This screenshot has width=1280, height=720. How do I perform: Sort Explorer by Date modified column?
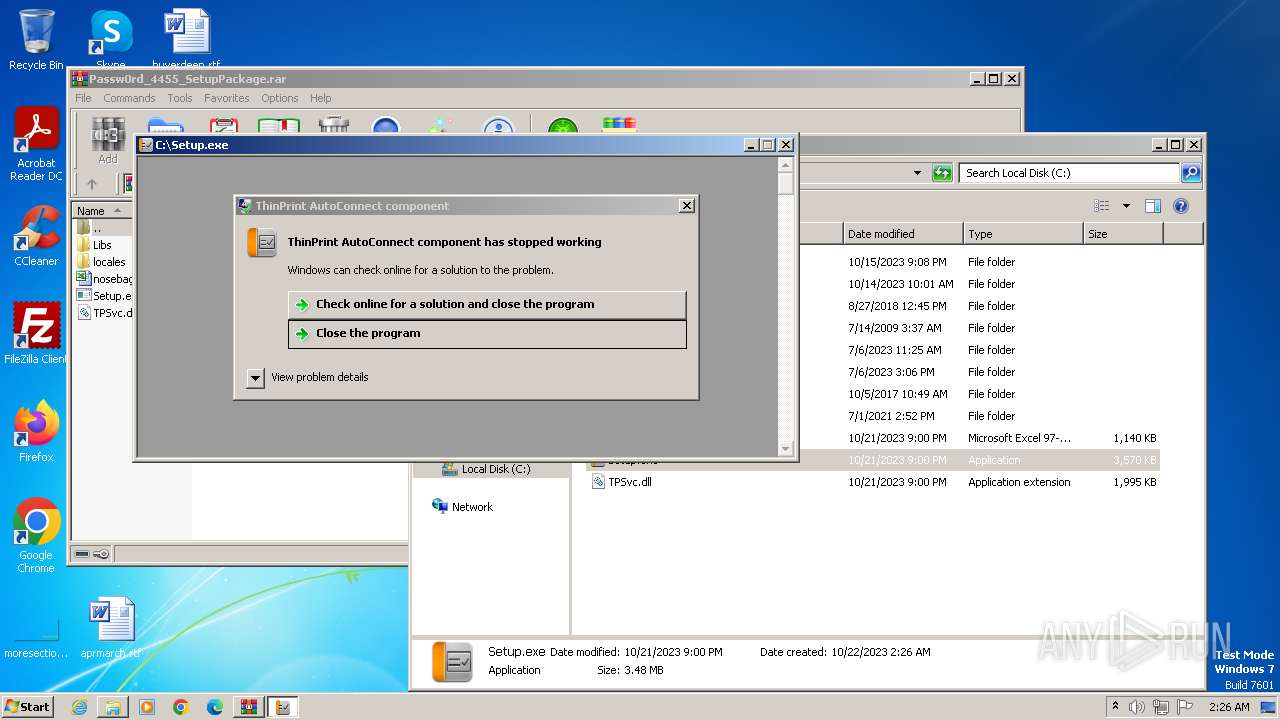point(903,234)
